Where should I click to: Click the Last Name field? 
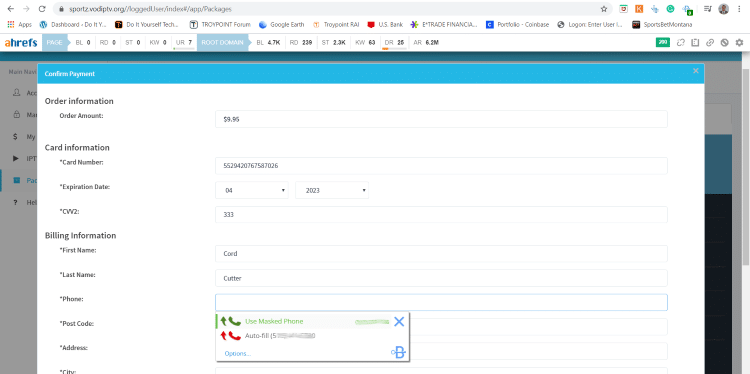441,278
